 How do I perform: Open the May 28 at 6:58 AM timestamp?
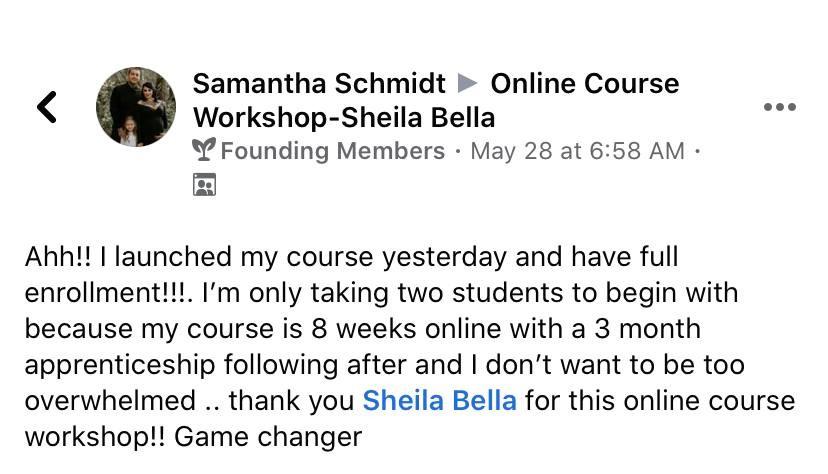tap(577, 151)
